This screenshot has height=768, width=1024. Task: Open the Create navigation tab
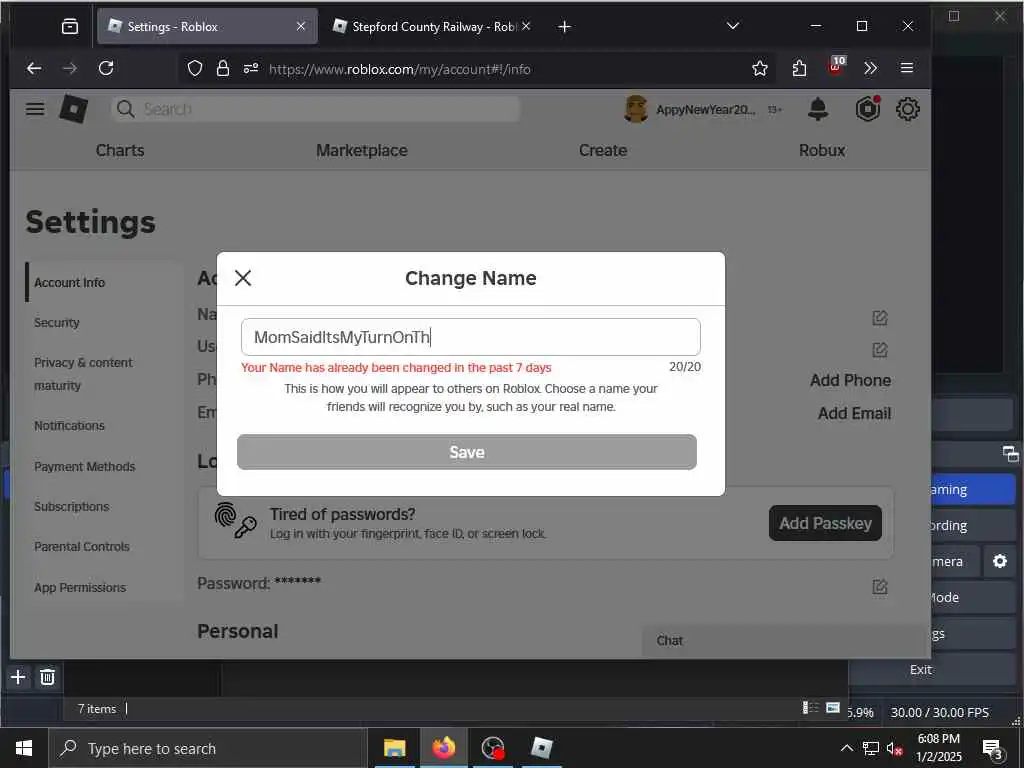tap(603, 150)
